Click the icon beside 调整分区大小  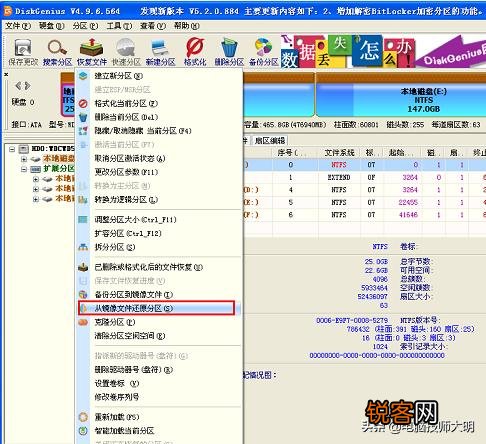coord(83,219)
